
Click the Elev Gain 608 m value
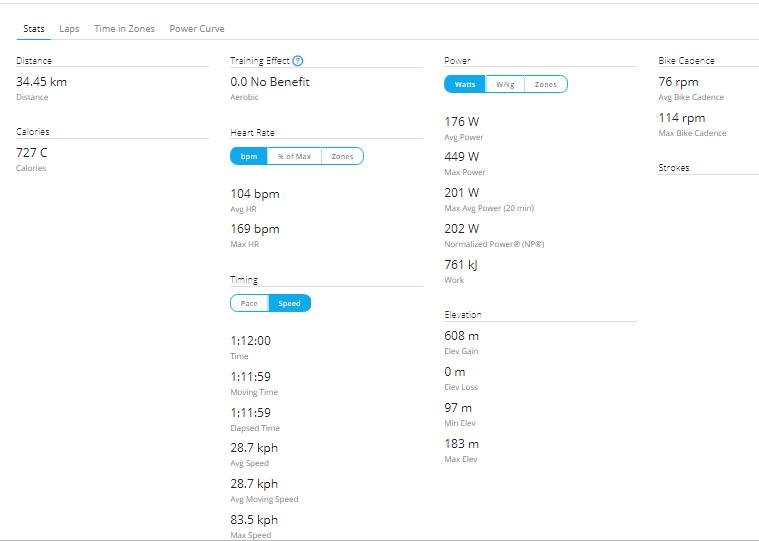(462, 335)
